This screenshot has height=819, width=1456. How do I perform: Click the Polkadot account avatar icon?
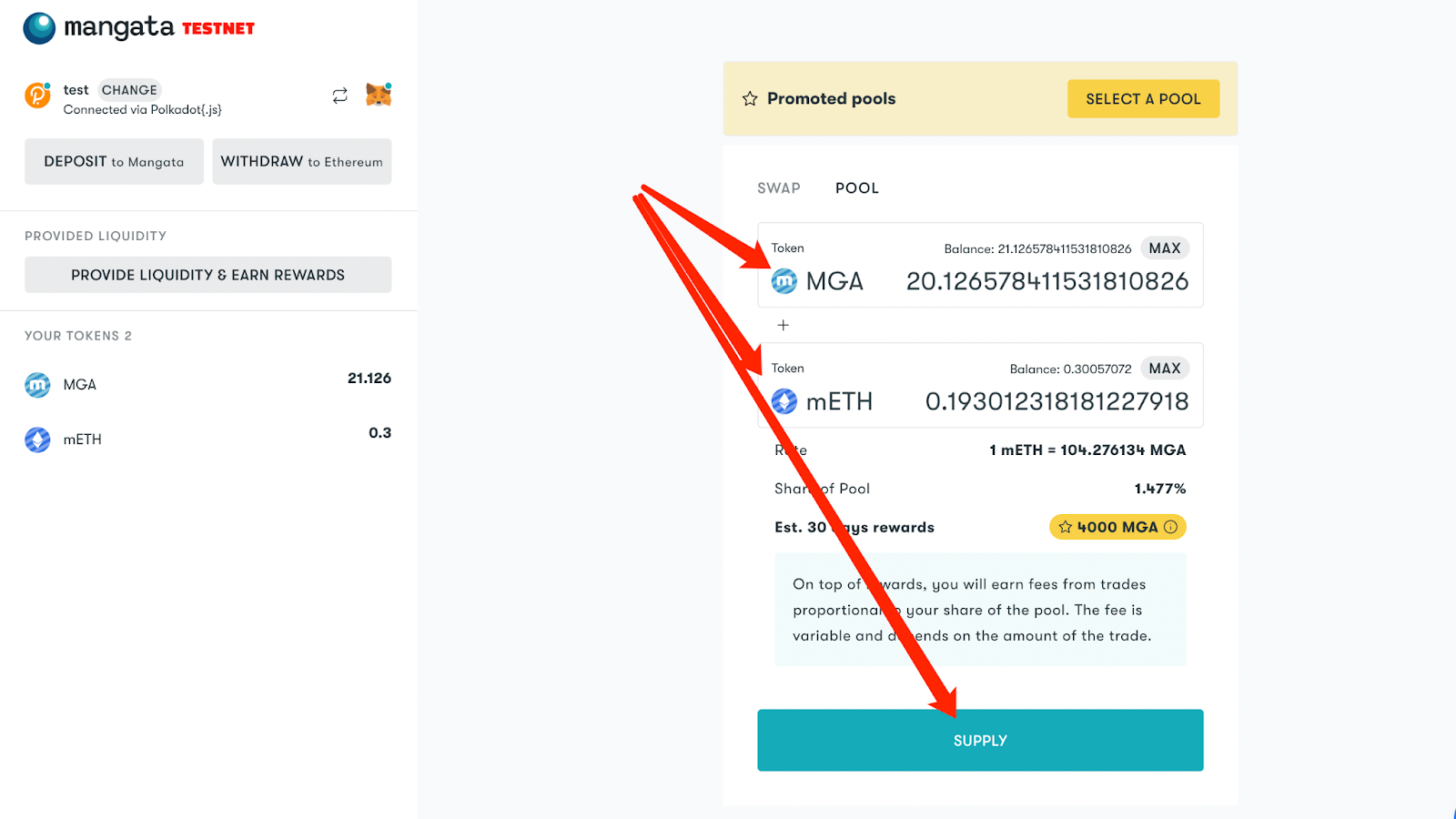(x=37, y=95)
